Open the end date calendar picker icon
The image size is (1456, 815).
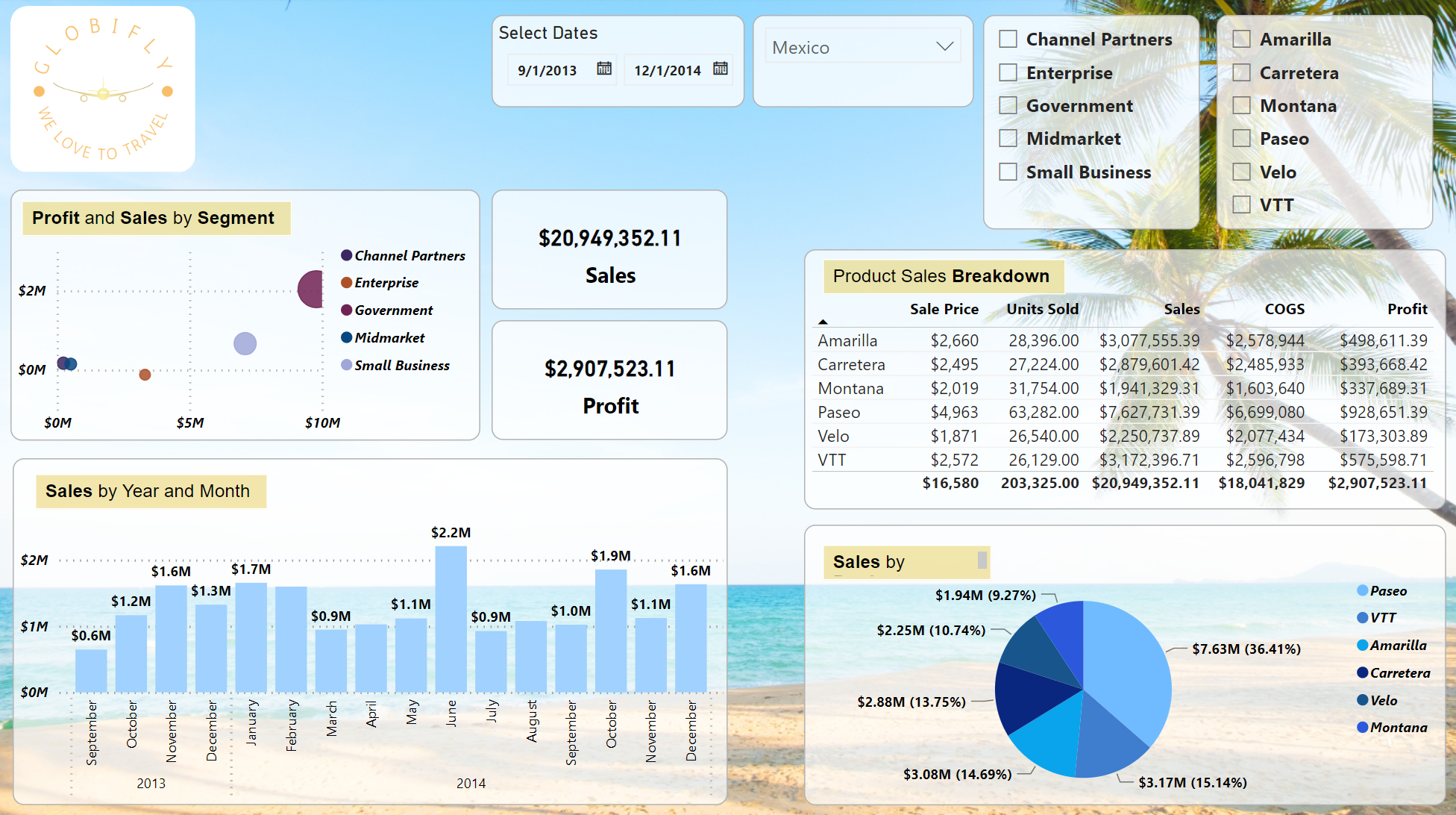point(721,69)
